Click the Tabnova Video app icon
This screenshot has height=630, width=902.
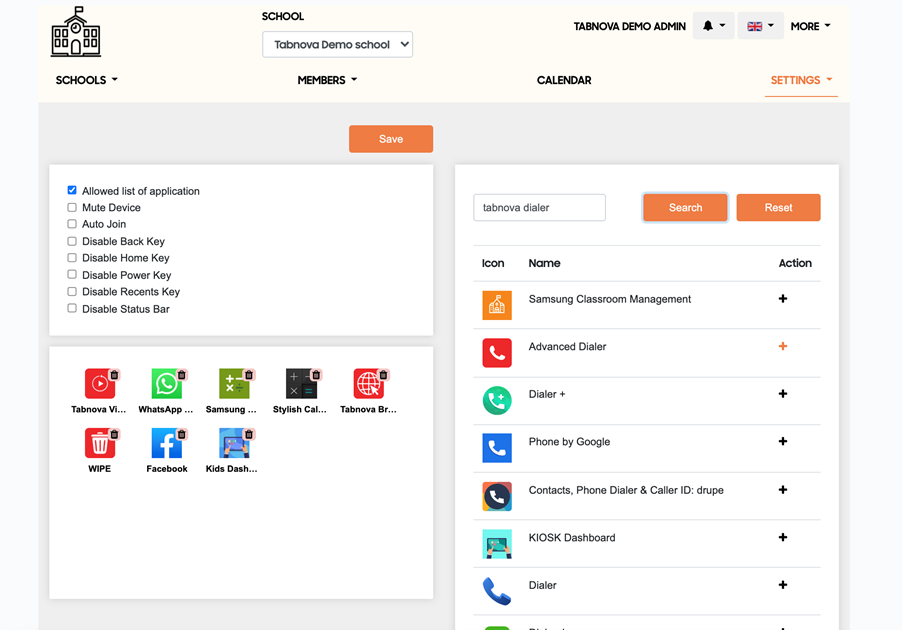100,384
